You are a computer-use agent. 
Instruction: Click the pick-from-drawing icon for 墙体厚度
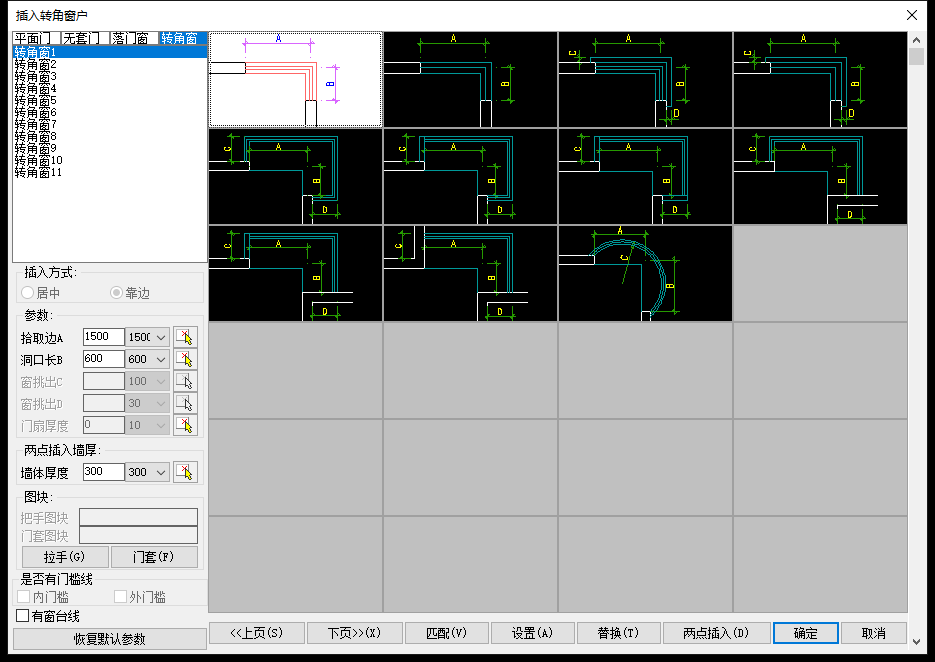click(185, 472)
